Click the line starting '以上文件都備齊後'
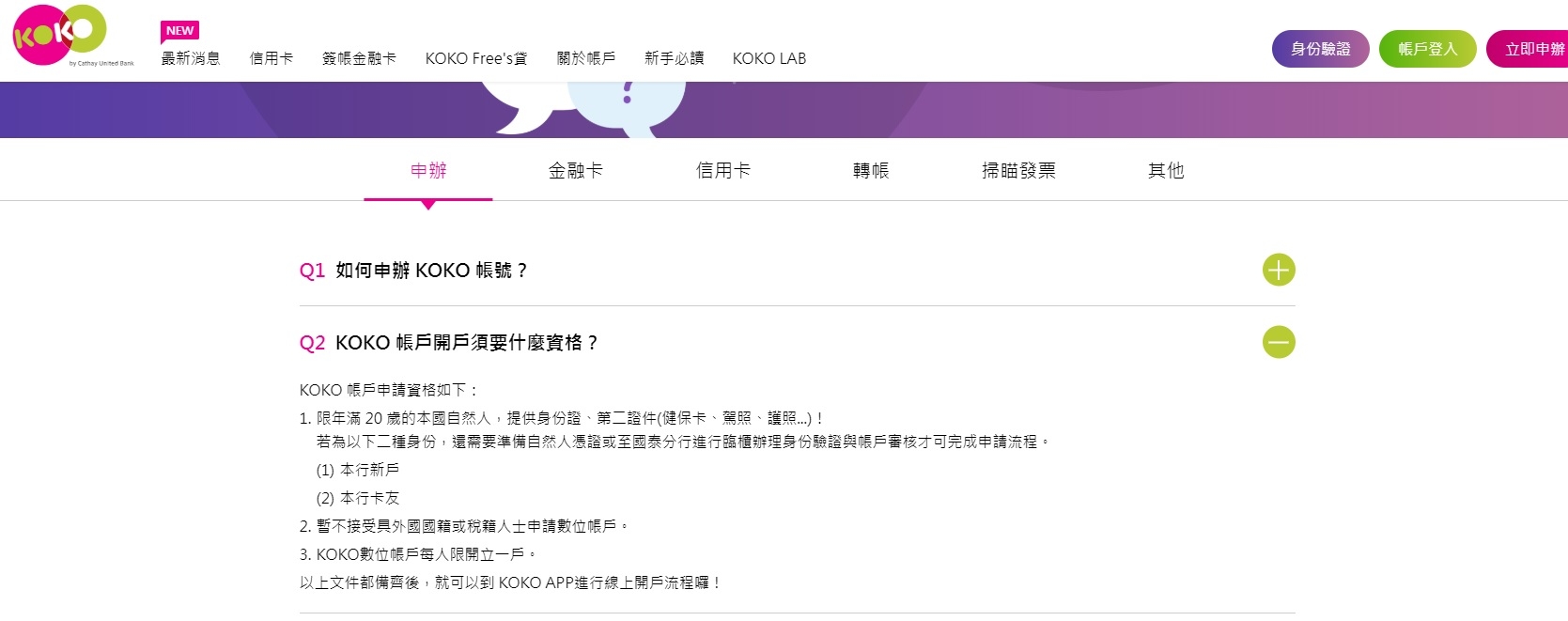1568x621 pixels. (511, 582)
